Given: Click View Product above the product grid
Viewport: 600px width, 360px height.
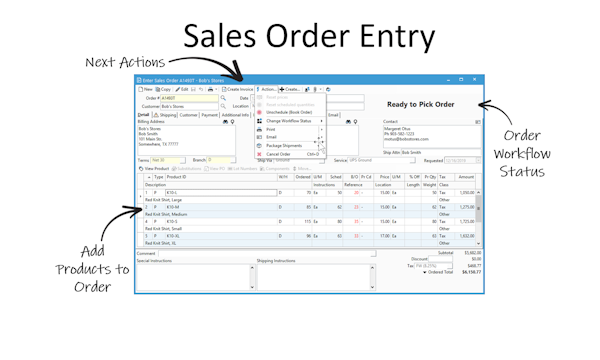Looking at the screenshot, I should pyautogui.click(x=154, y=169).
